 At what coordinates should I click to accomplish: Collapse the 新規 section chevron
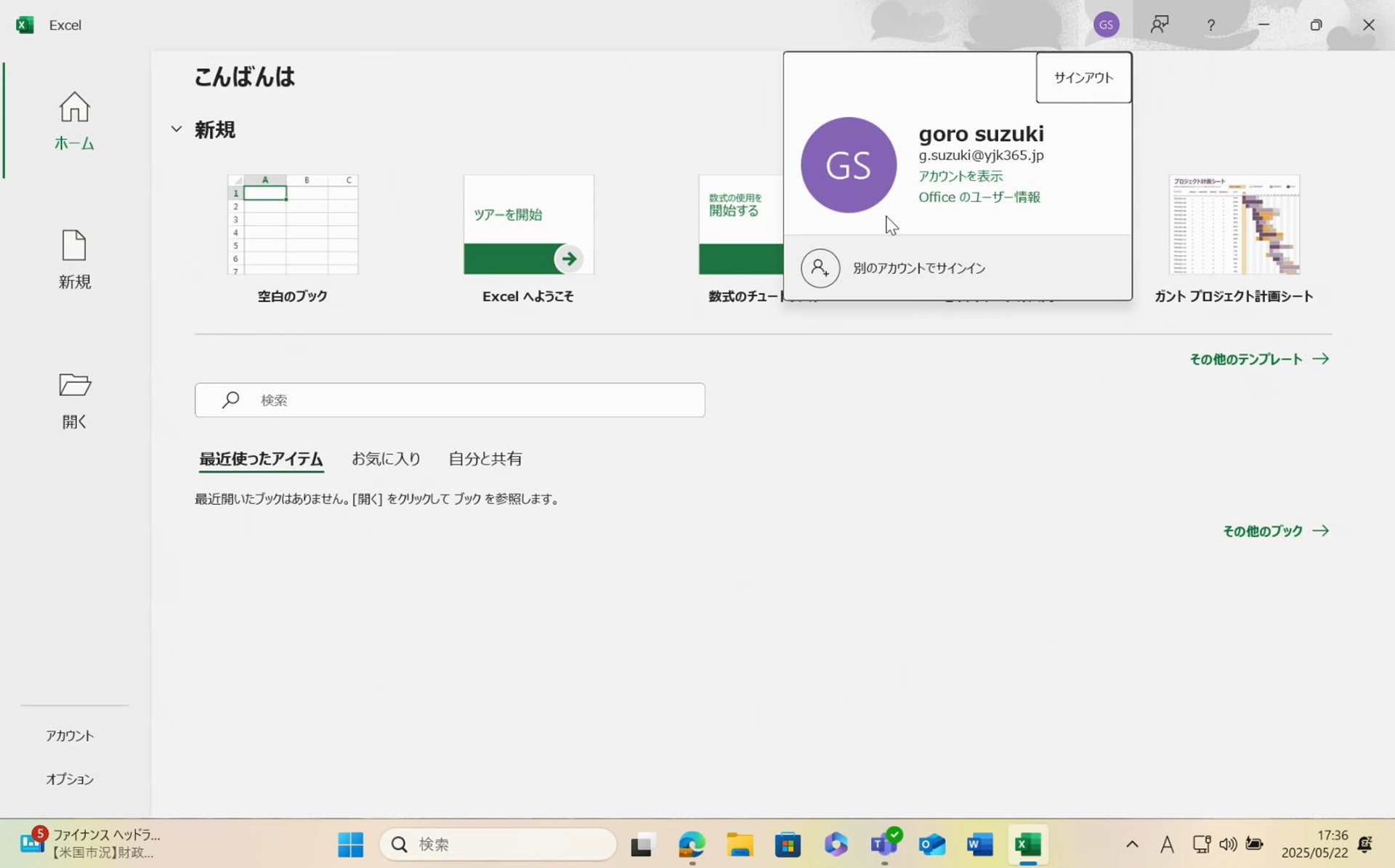pyautogui.click(x=177, y=129)
